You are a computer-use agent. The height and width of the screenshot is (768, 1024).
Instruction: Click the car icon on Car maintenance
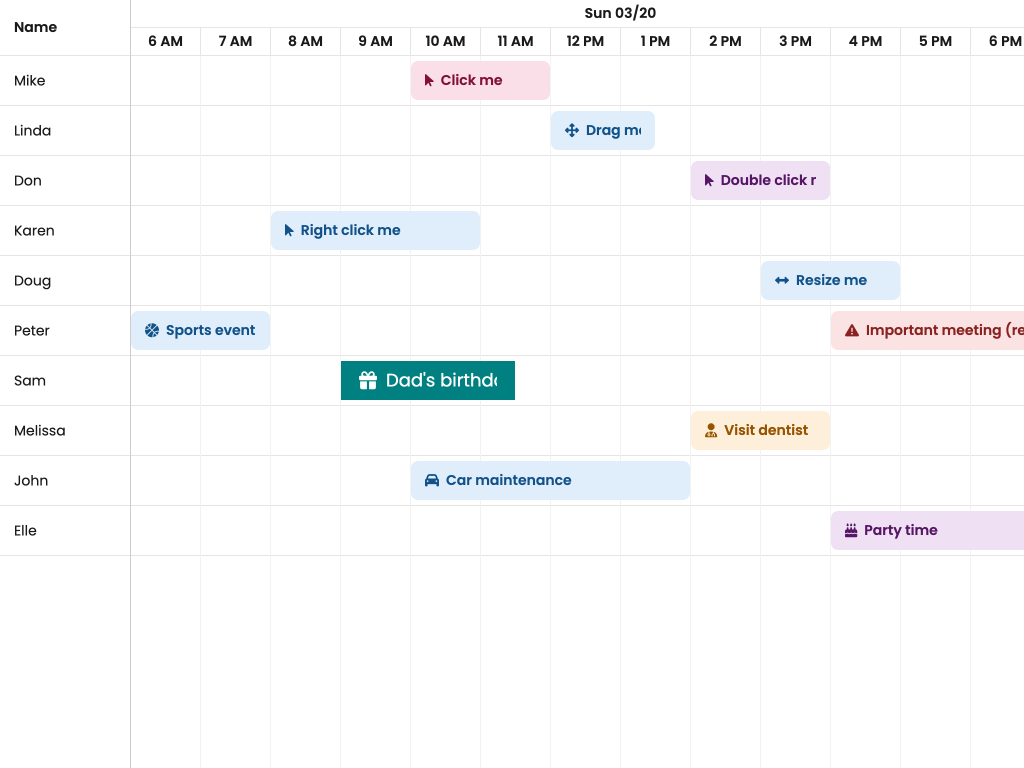pos(432,481)
